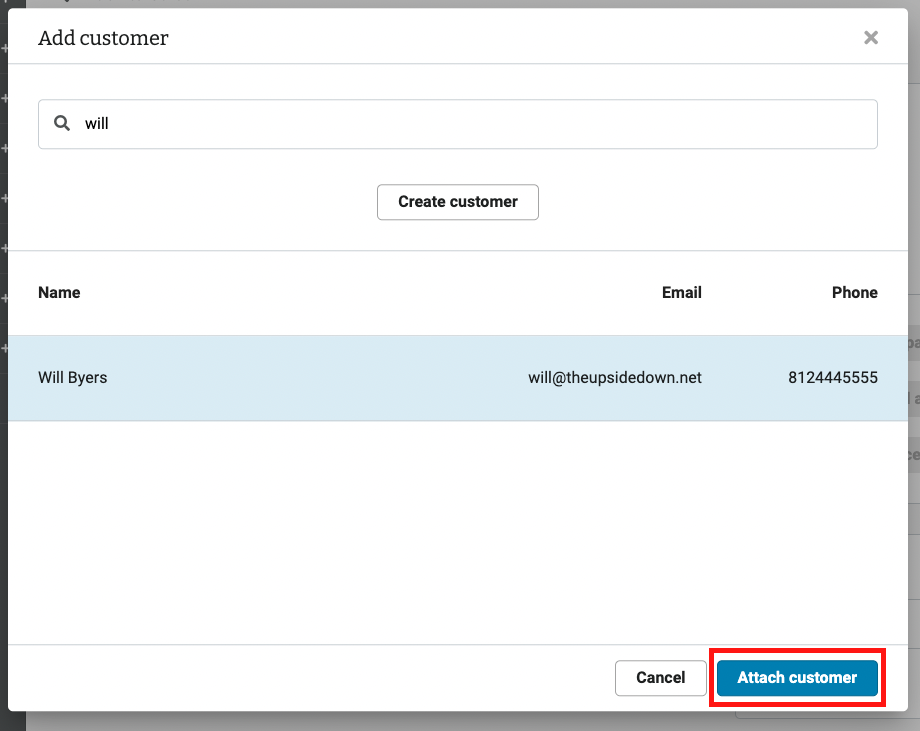The image size is (920, 731).
Task: Click the Phone column header
Action: 854,293
